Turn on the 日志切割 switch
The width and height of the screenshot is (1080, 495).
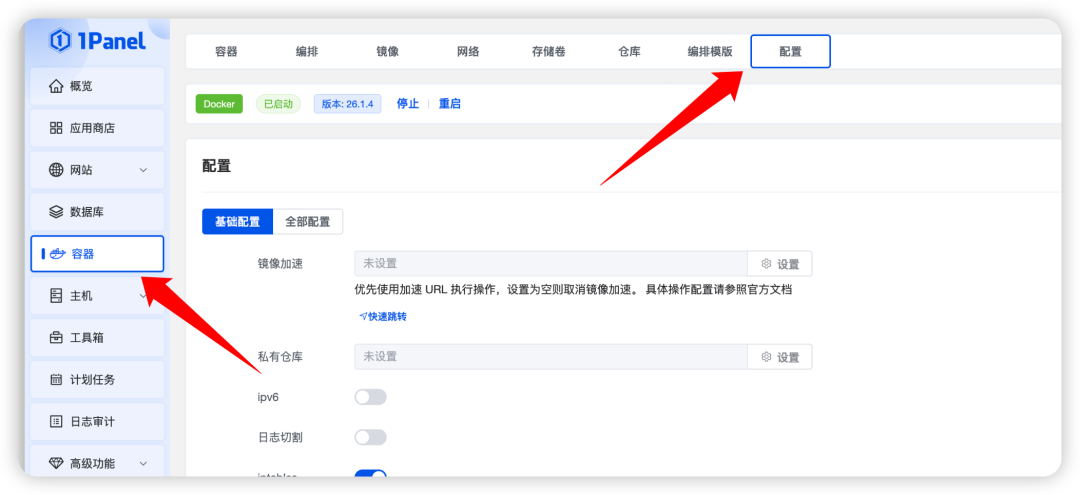371,437
